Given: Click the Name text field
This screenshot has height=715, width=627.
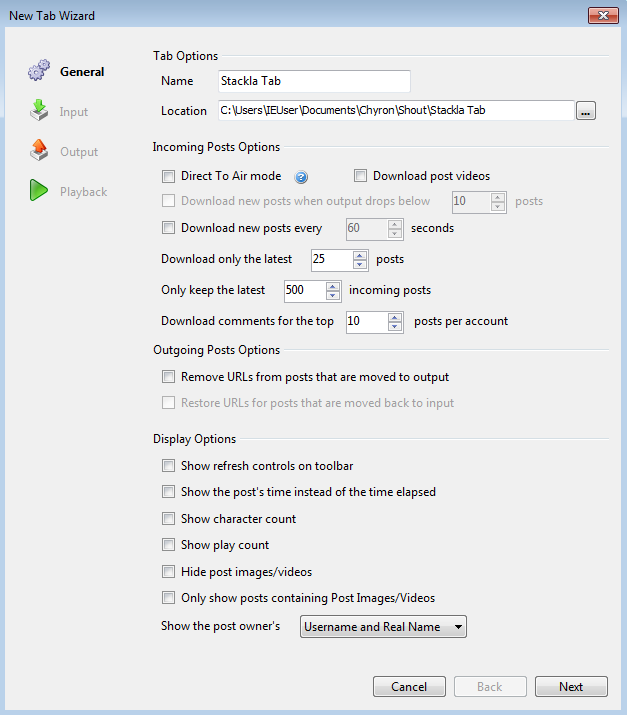Looking at the screenshot, I should (314, 81).
